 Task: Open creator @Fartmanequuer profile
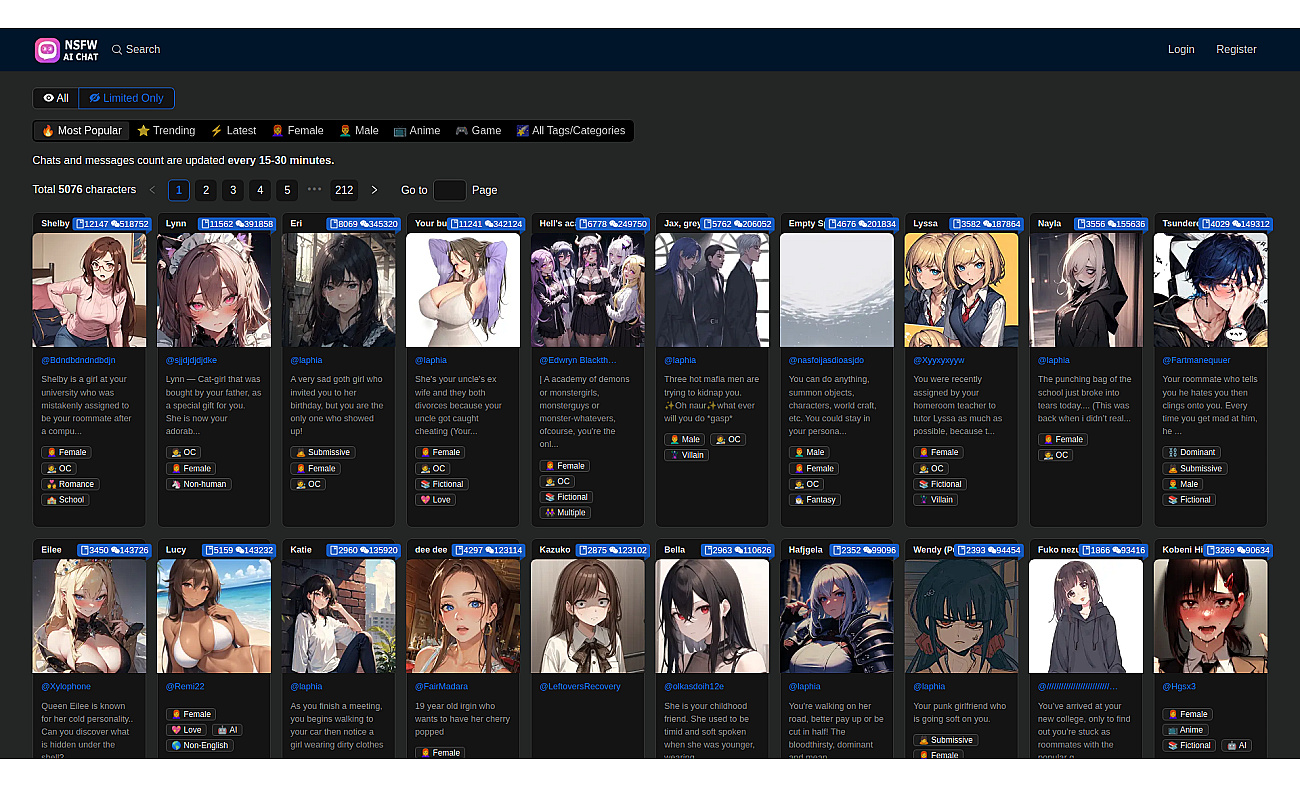tap(1196, 360)
